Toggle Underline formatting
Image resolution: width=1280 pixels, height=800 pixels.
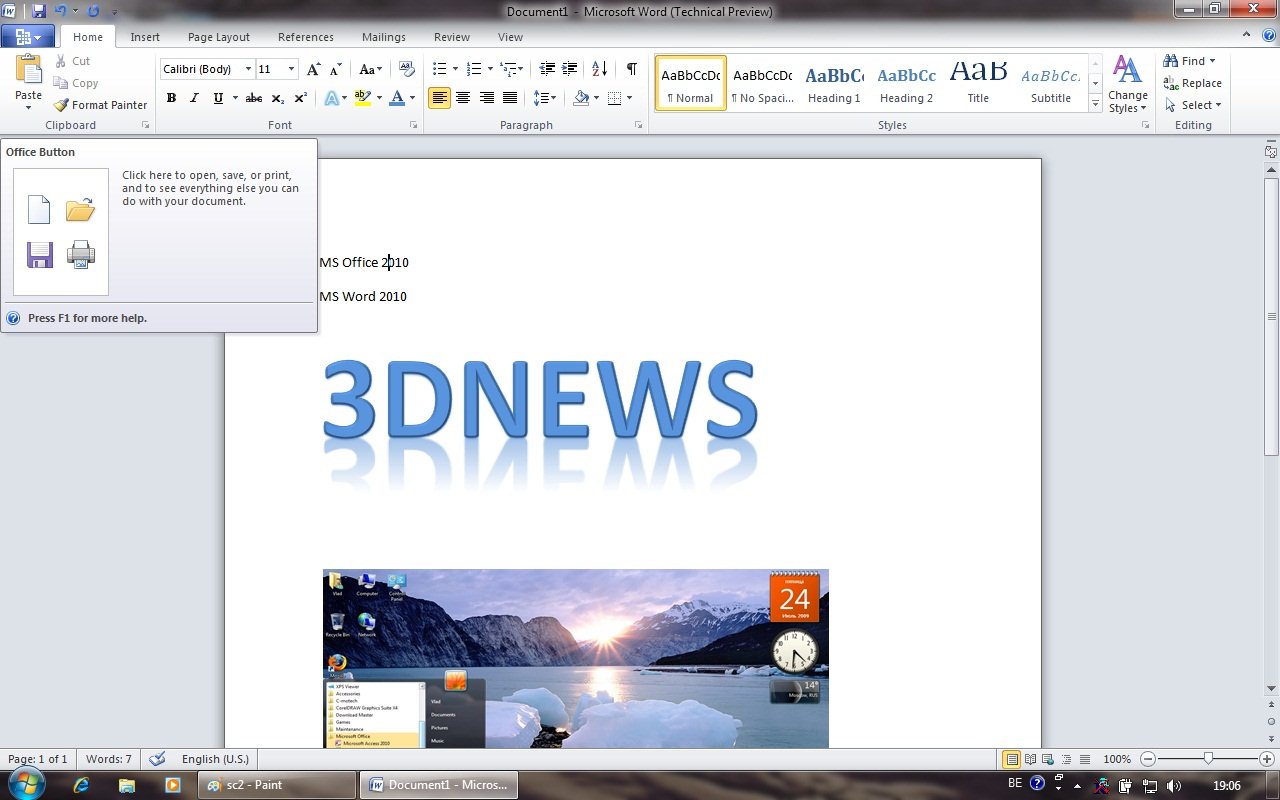pos(217,98)
